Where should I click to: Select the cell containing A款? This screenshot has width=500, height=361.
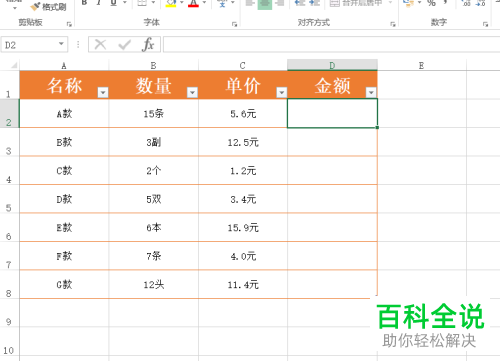pos(64,113)
